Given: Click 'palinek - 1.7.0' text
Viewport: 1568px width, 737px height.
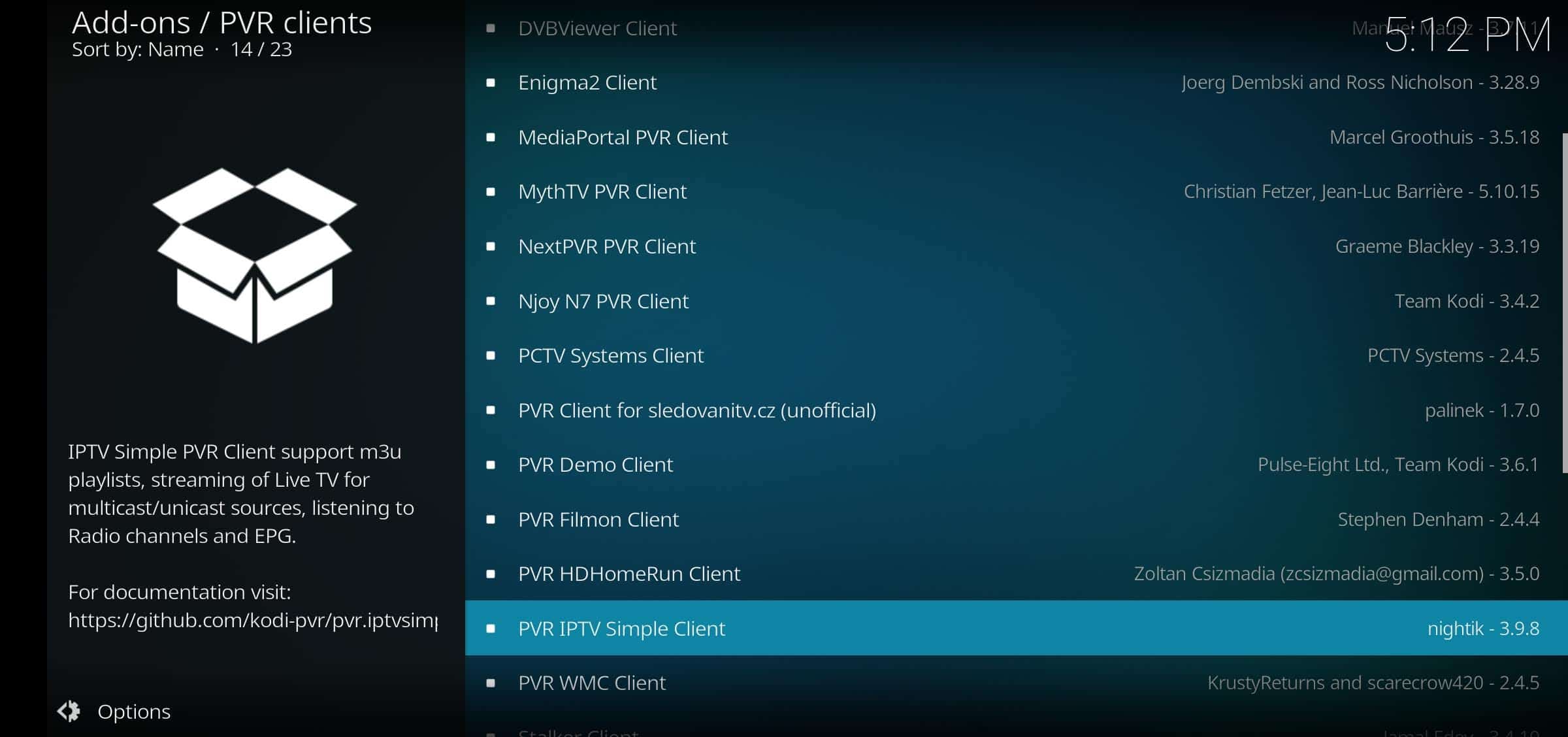Looking at the screenshot, I should pos(1482,410).
